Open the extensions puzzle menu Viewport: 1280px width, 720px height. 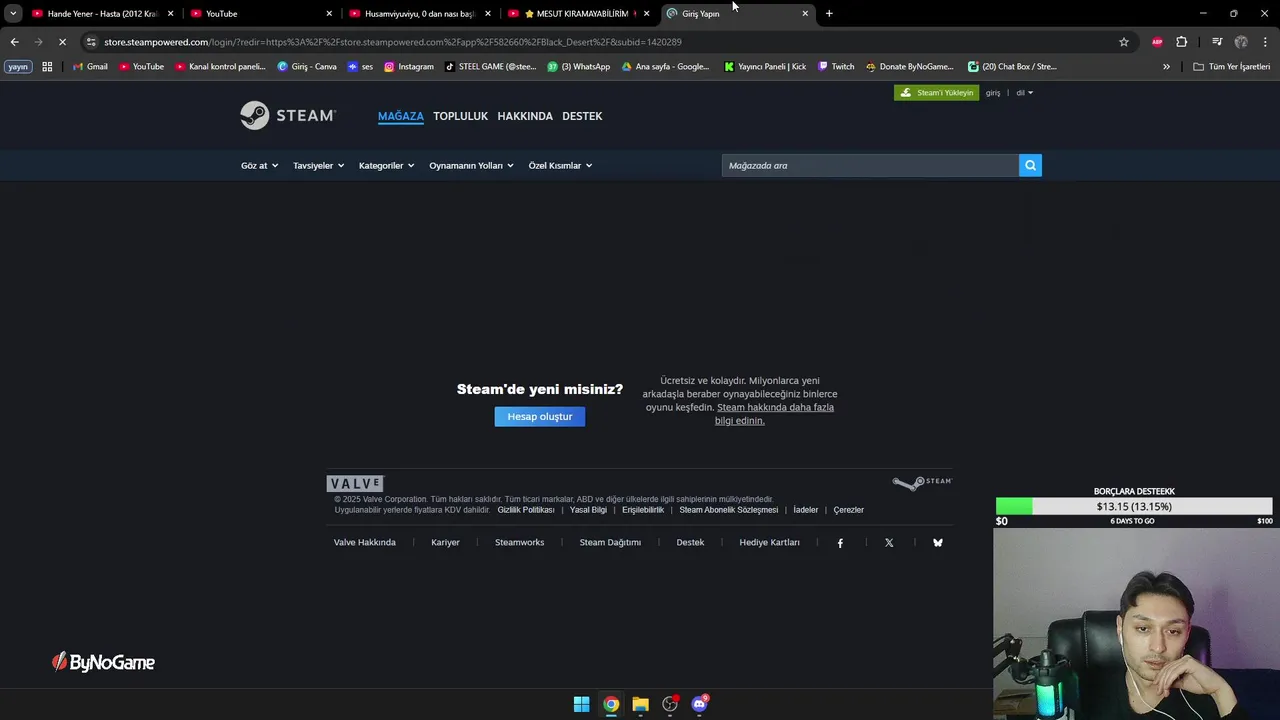[x=1182, y=42]
